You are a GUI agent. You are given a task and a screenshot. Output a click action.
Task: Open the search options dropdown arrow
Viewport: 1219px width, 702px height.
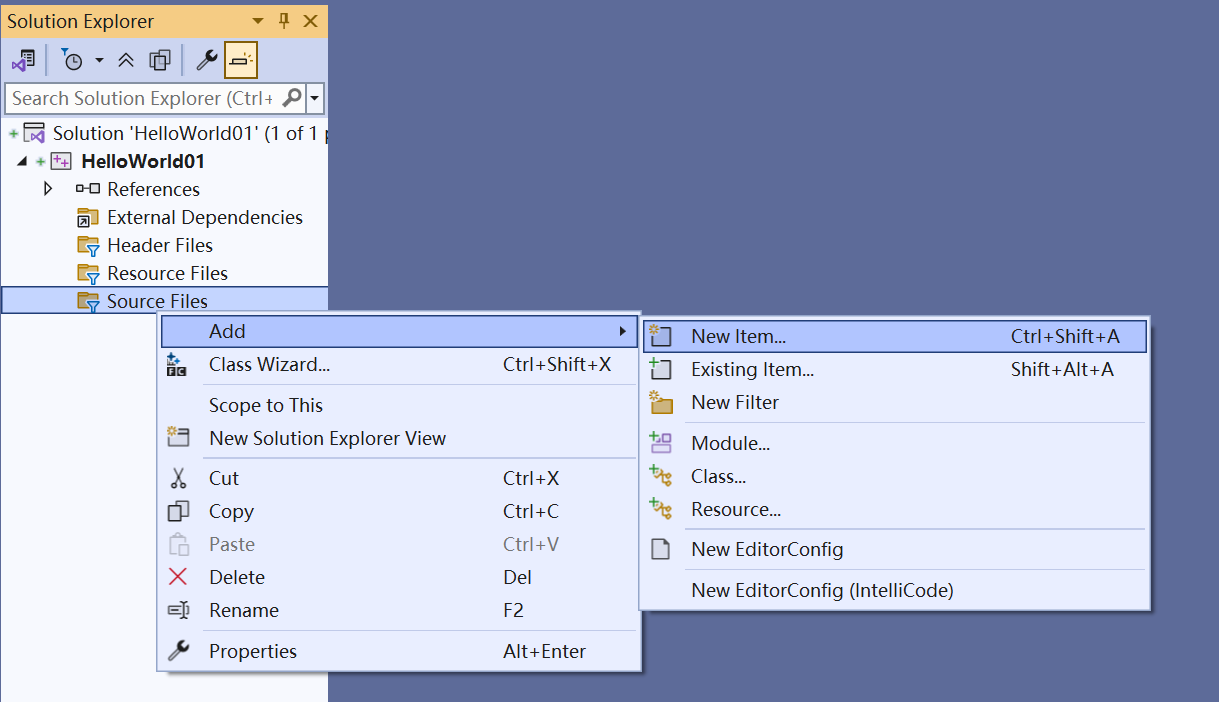pos(316,98)
